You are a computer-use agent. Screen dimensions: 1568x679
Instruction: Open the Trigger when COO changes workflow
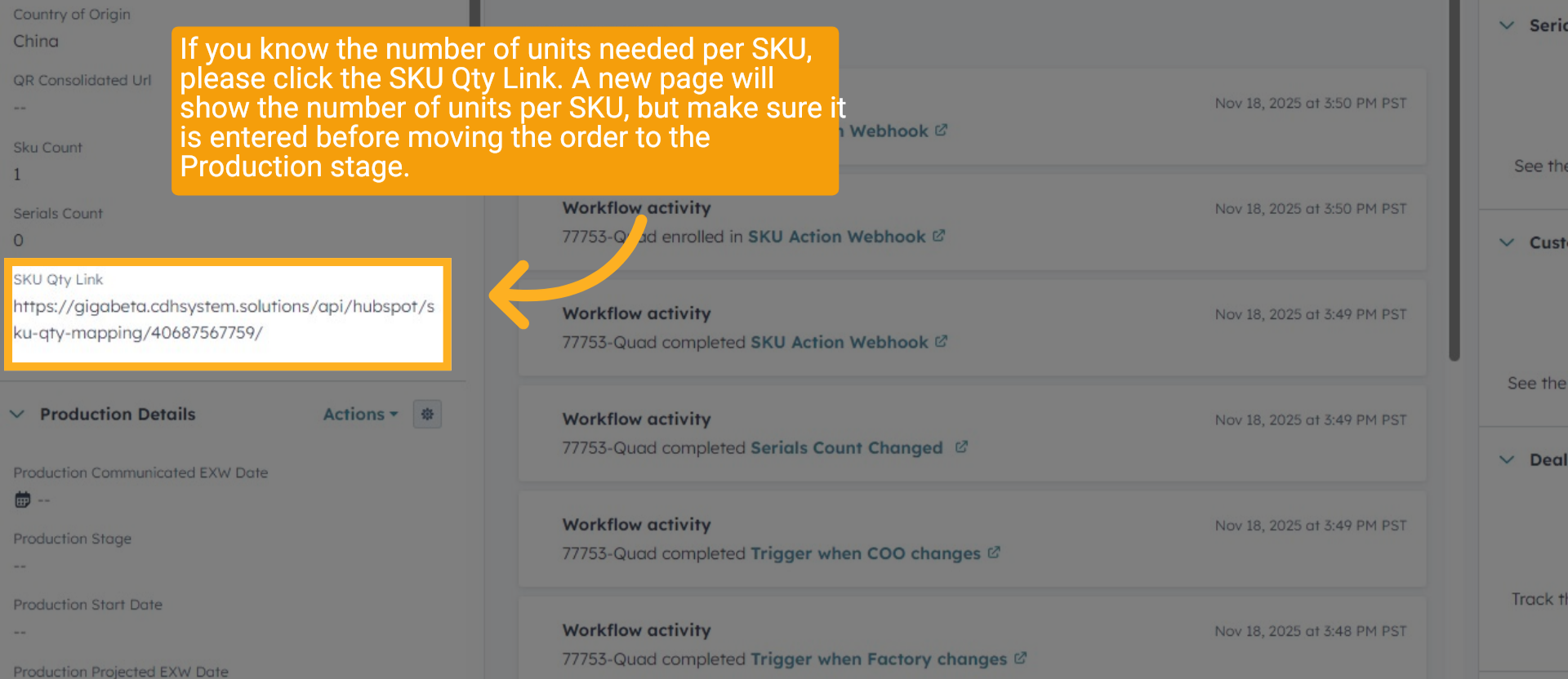(865, 553)
